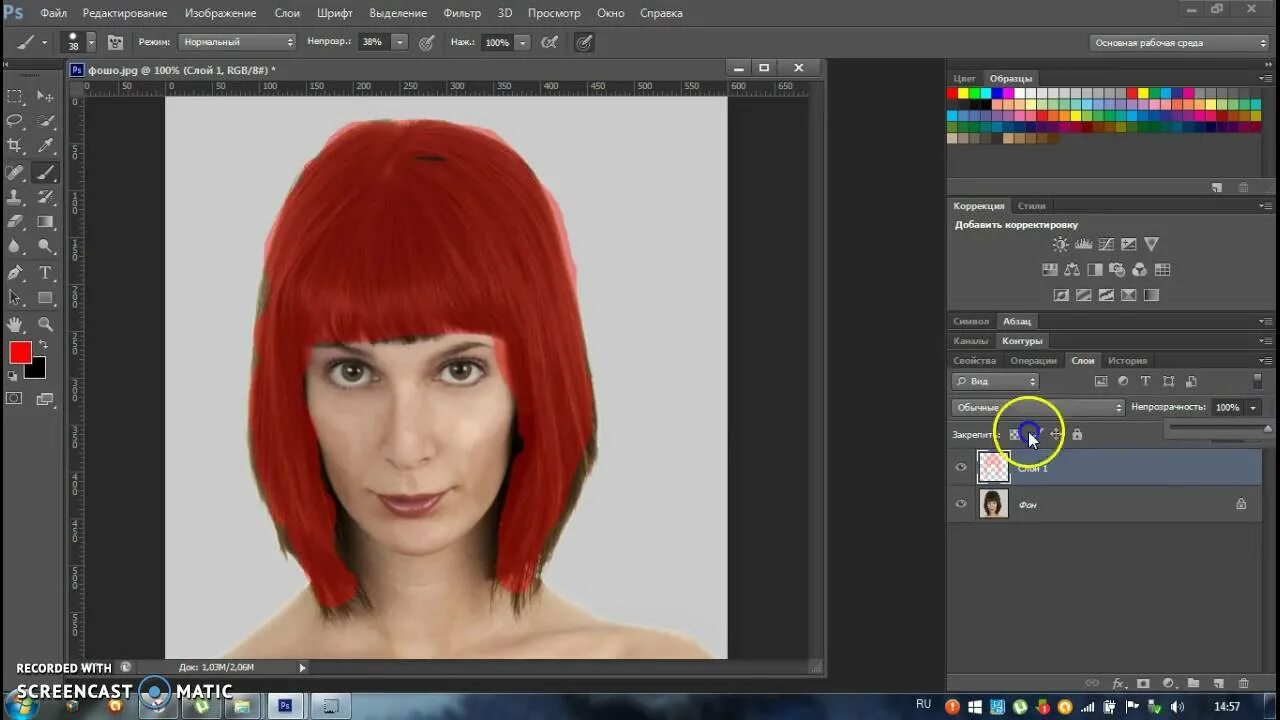Select the Gradient tool

(45, 222)
